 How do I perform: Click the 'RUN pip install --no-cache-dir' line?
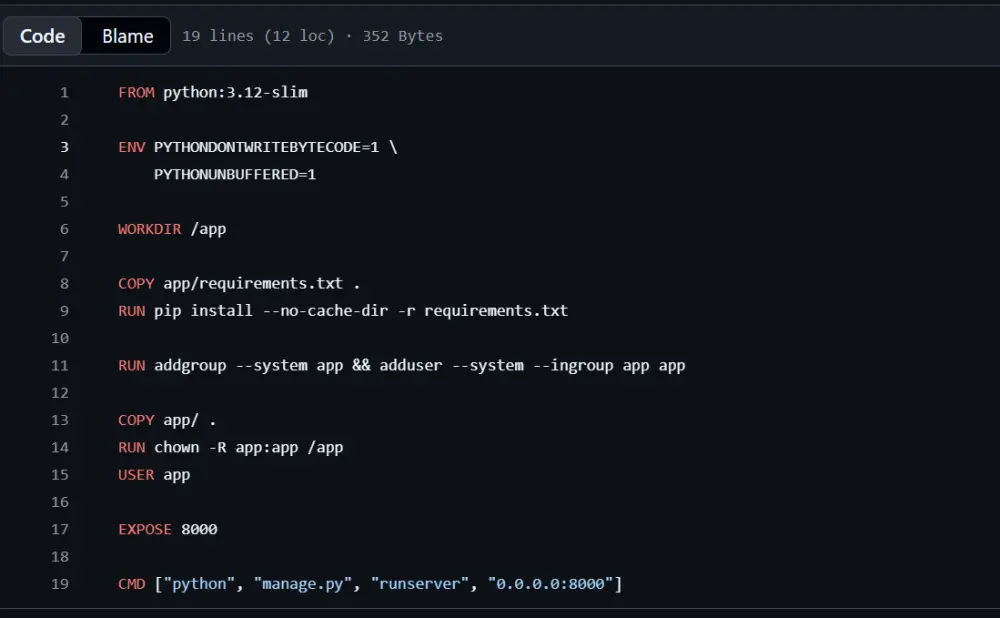click(x=343, y=311)
